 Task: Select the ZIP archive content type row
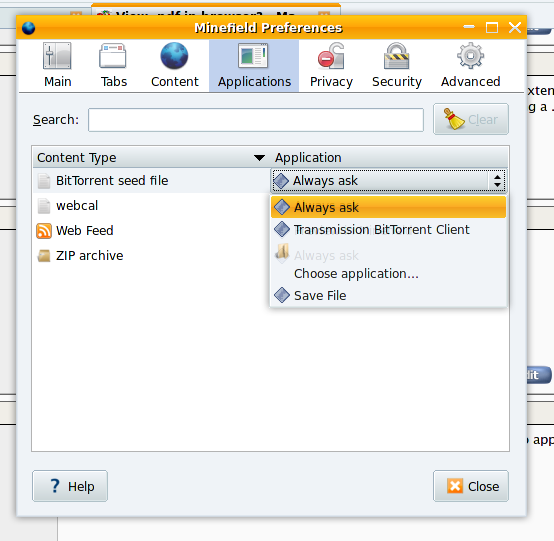pyautogui.click(x=152, y=255)
